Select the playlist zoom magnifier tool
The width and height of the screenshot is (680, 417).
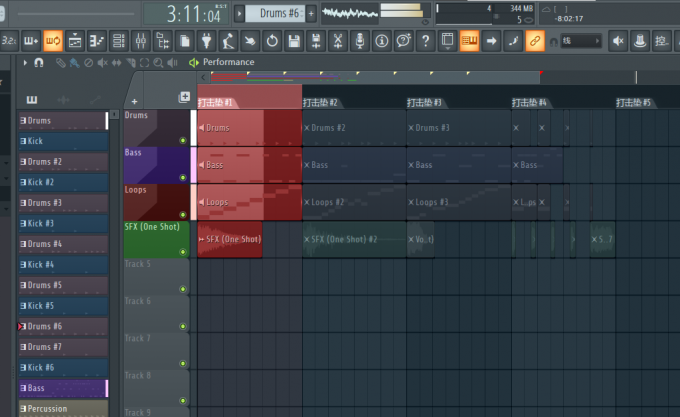[158, 63]
